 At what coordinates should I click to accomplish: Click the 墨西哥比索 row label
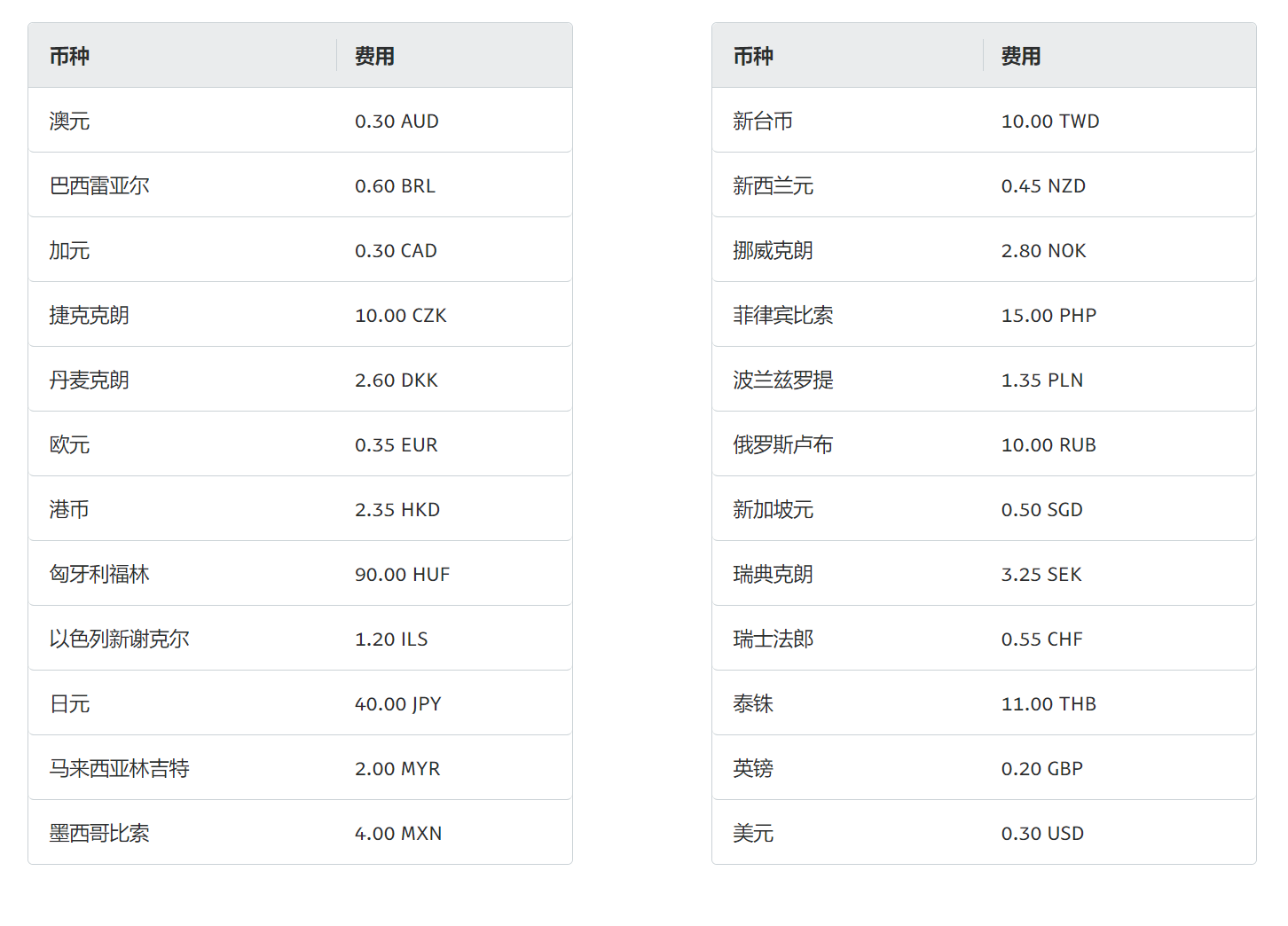coord(99,833)
